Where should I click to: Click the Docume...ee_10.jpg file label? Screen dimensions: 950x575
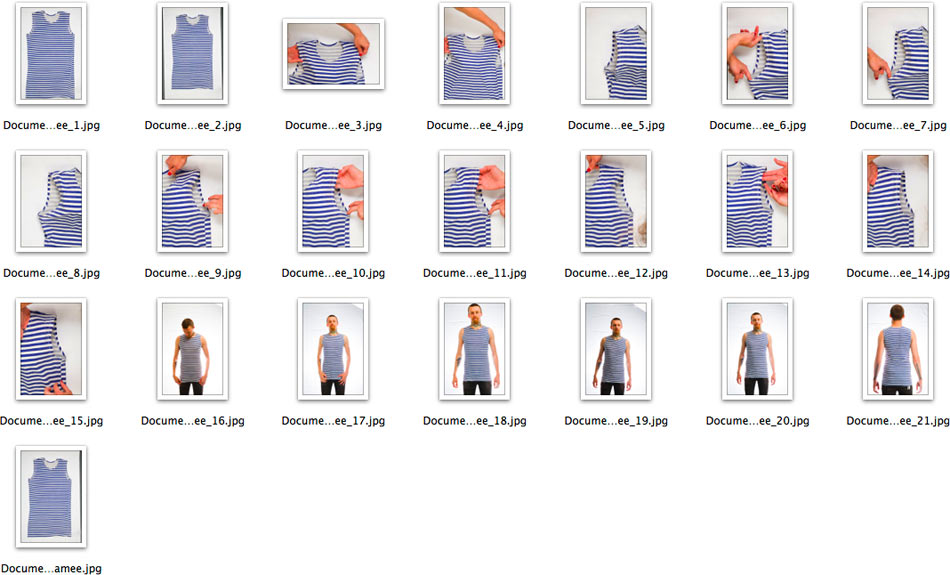333,273
